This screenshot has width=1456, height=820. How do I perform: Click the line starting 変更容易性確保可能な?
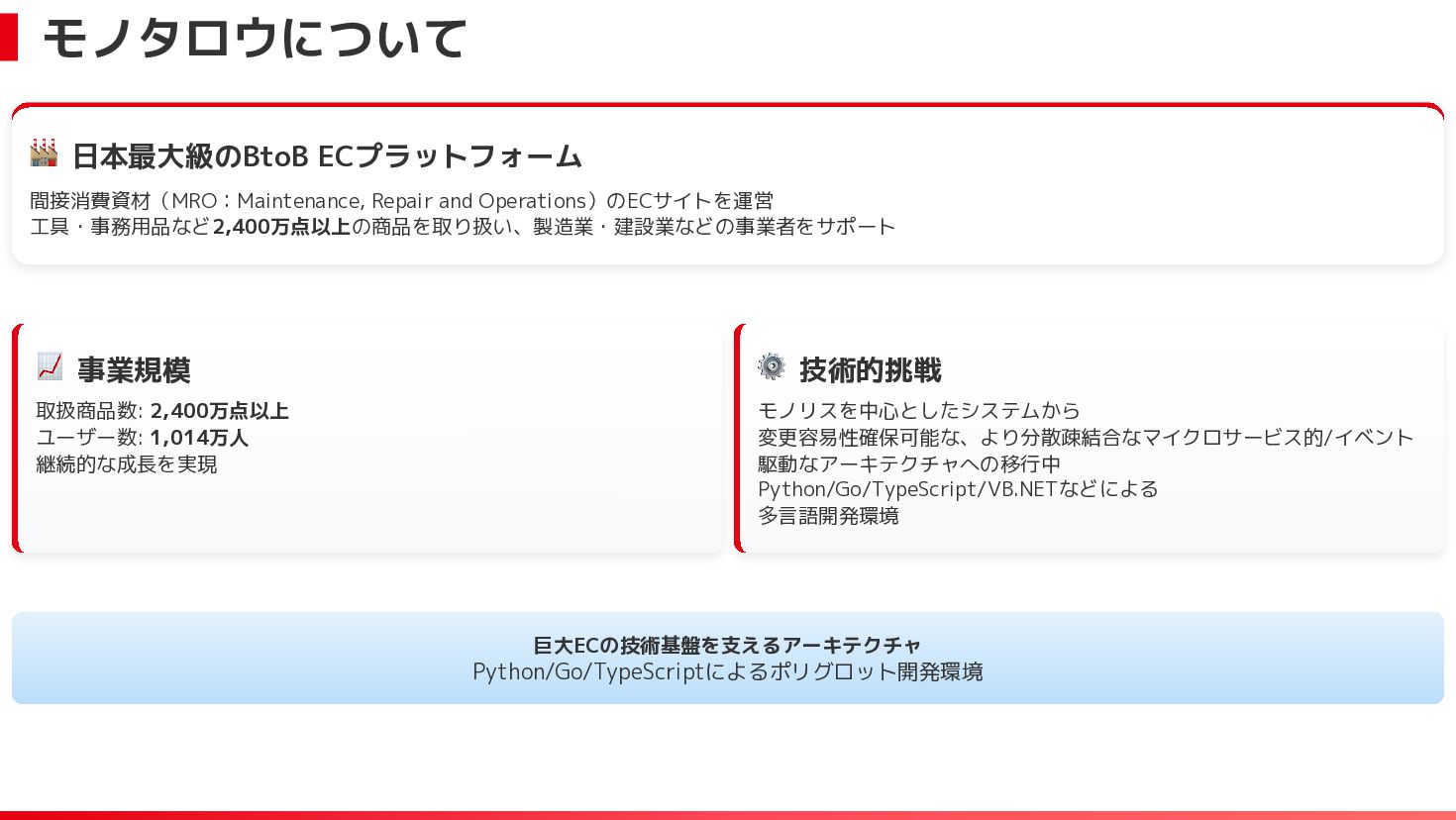tap(1086, 438)
